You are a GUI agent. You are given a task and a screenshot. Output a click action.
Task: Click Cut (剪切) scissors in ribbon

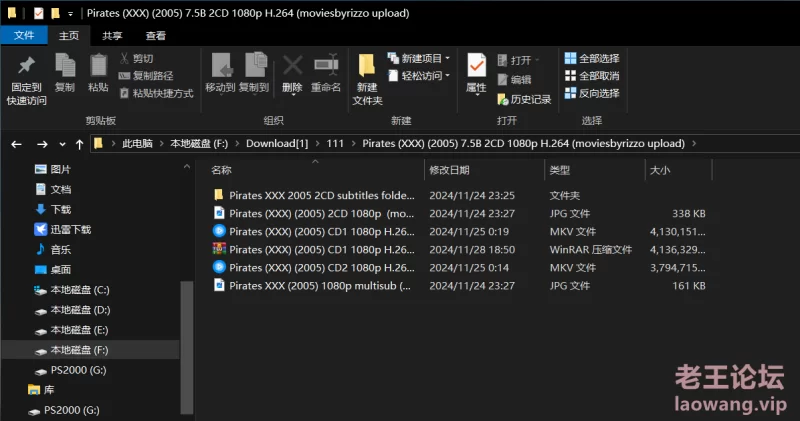click(136, 58)
